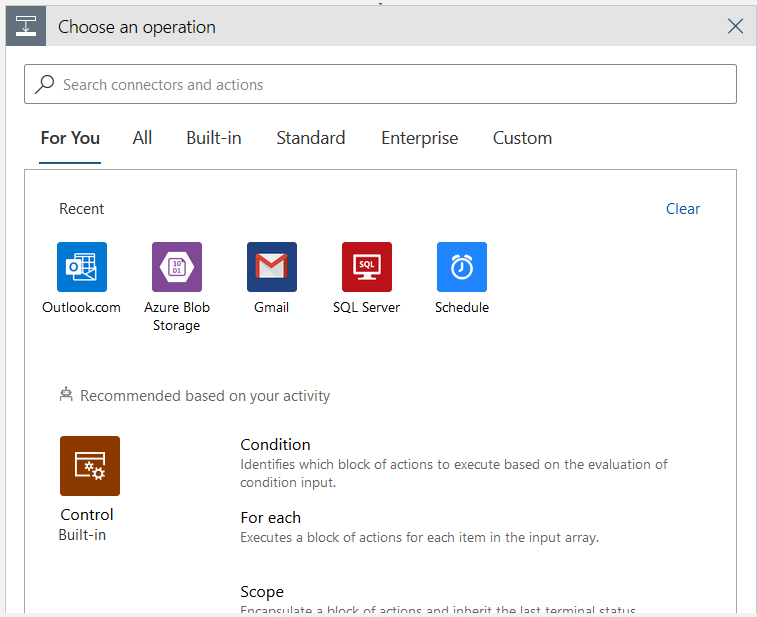Clear the recent connectors list
This screenshot has height=617, width=757.
pos(683,209)
